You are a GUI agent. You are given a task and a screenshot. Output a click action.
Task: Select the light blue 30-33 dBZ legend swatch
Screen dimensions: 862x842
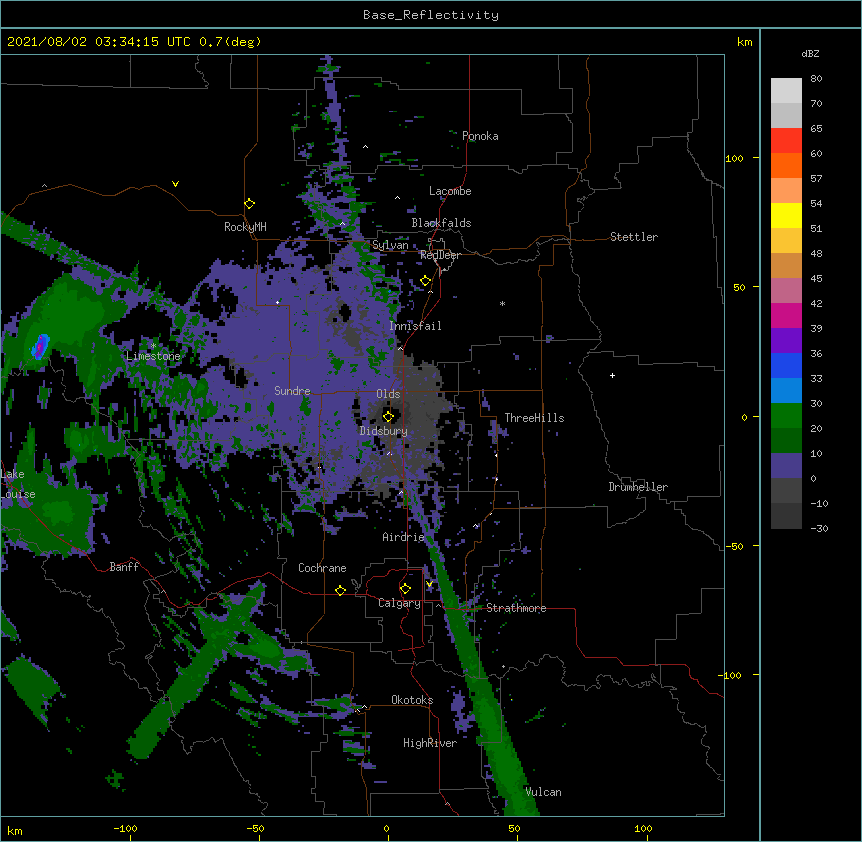click(x=786, y=391)
